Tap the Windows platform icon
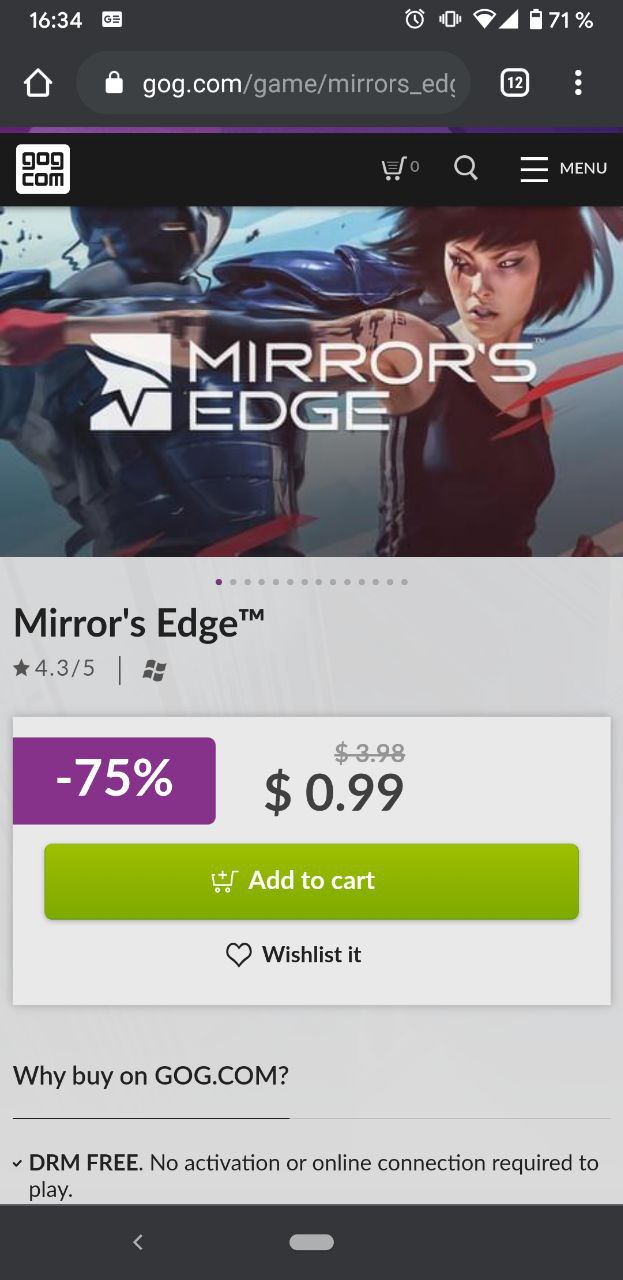The height and width of the screenshot is (1280, 623). 153,671
